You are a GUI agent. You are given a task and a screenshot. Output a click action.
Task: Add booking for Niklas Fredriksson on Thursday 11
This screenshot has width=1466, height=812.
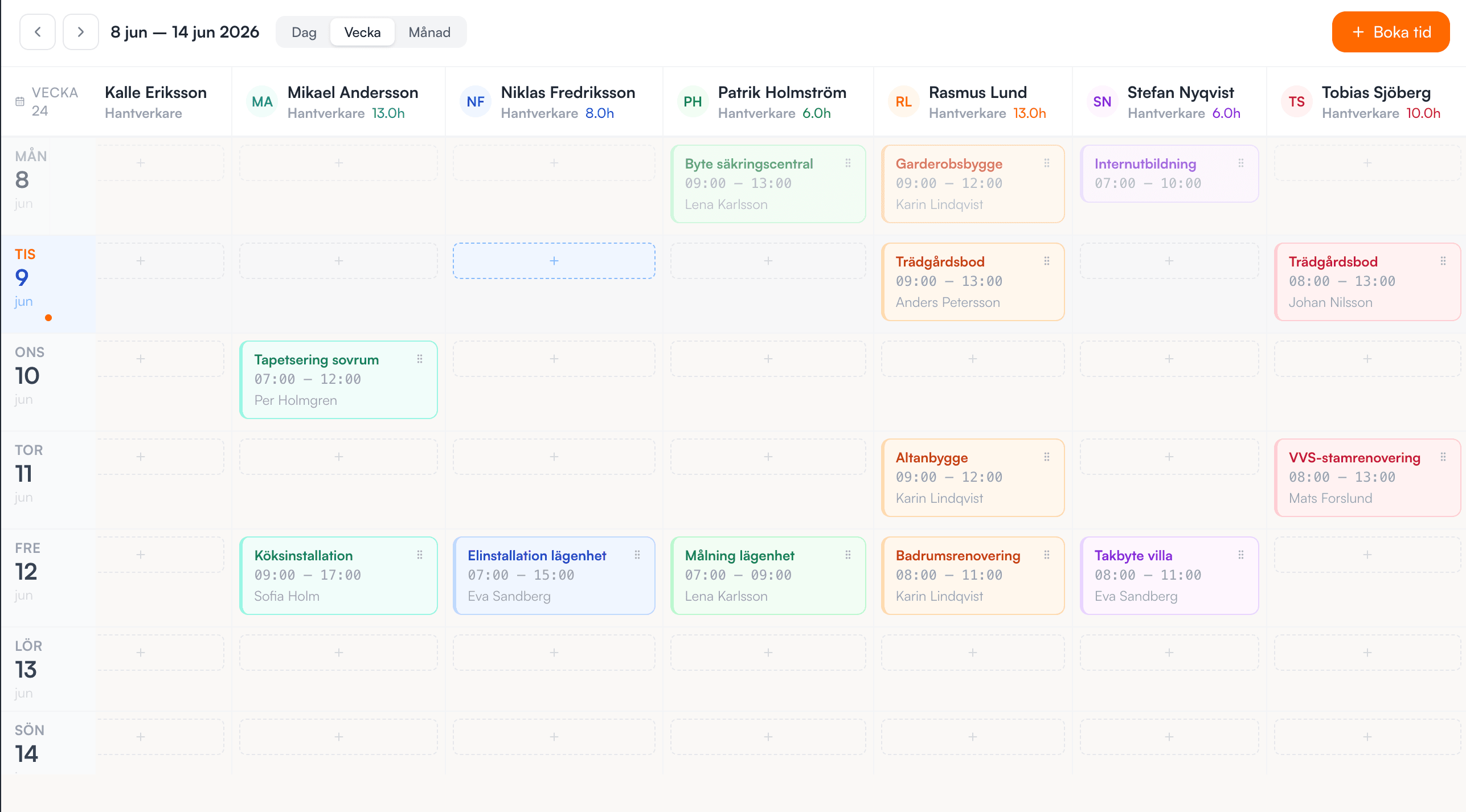pos(554,457)
